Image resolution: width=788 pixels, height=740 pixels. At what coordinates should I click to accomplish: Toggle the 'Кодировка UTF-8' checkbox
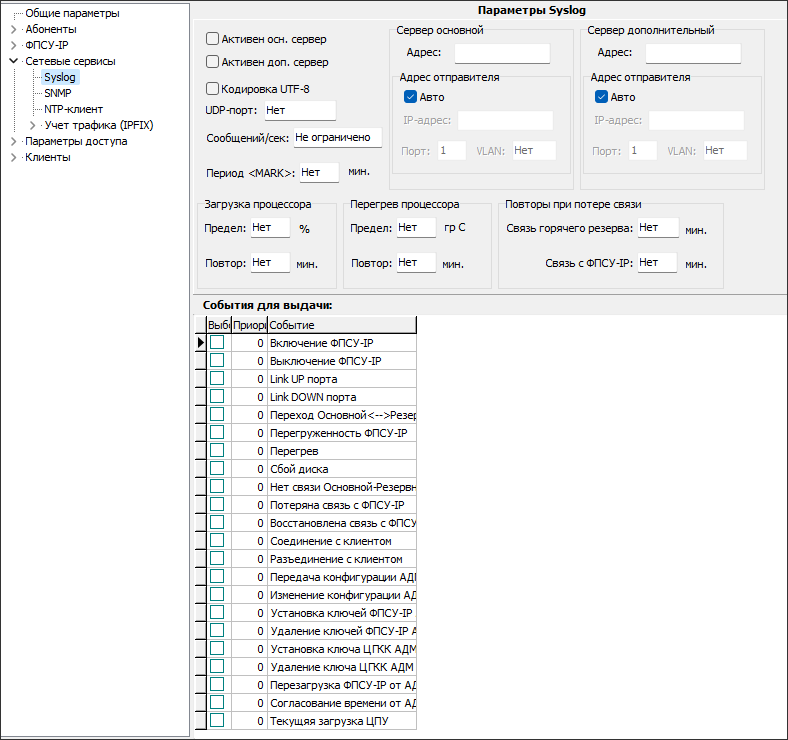[x=212, y=89]
